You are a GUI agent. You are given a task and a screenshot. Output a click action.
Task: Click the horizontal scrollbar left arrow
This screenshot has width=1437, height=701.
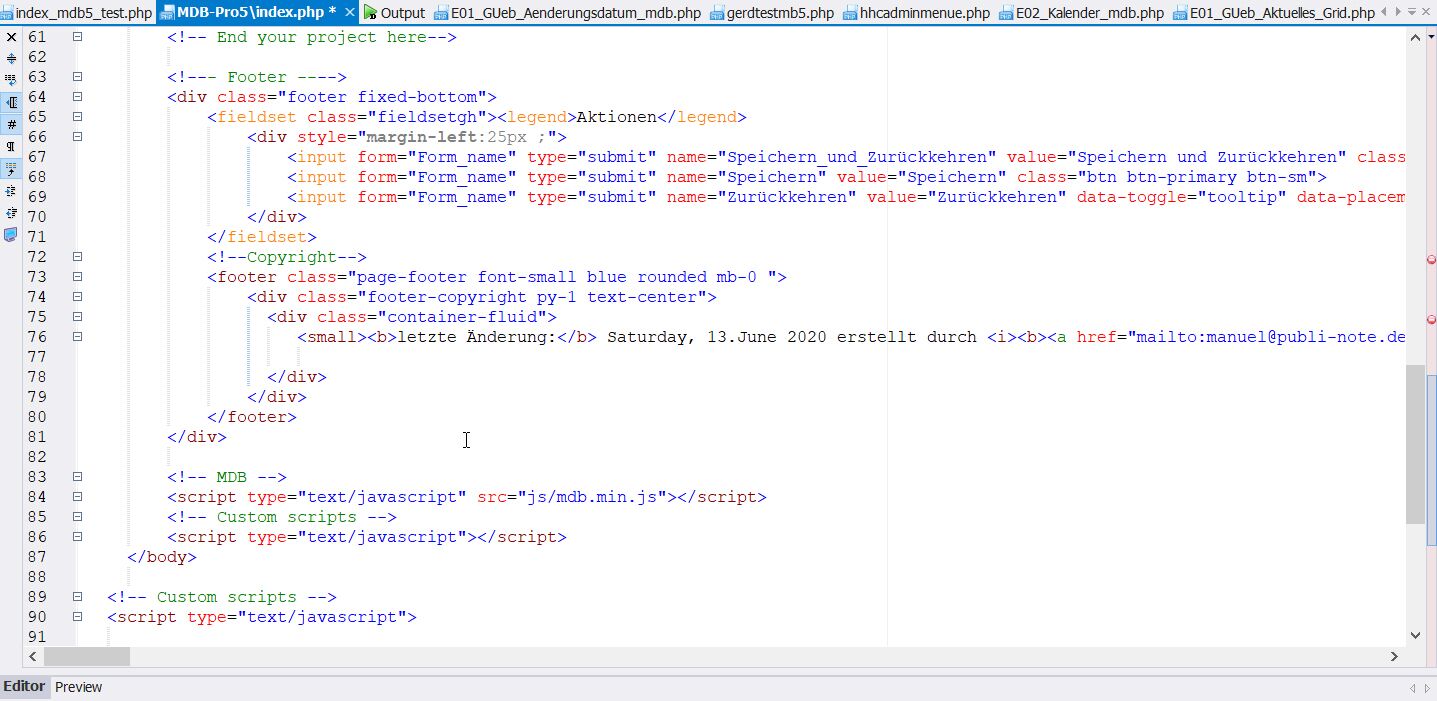click(33, 656)
